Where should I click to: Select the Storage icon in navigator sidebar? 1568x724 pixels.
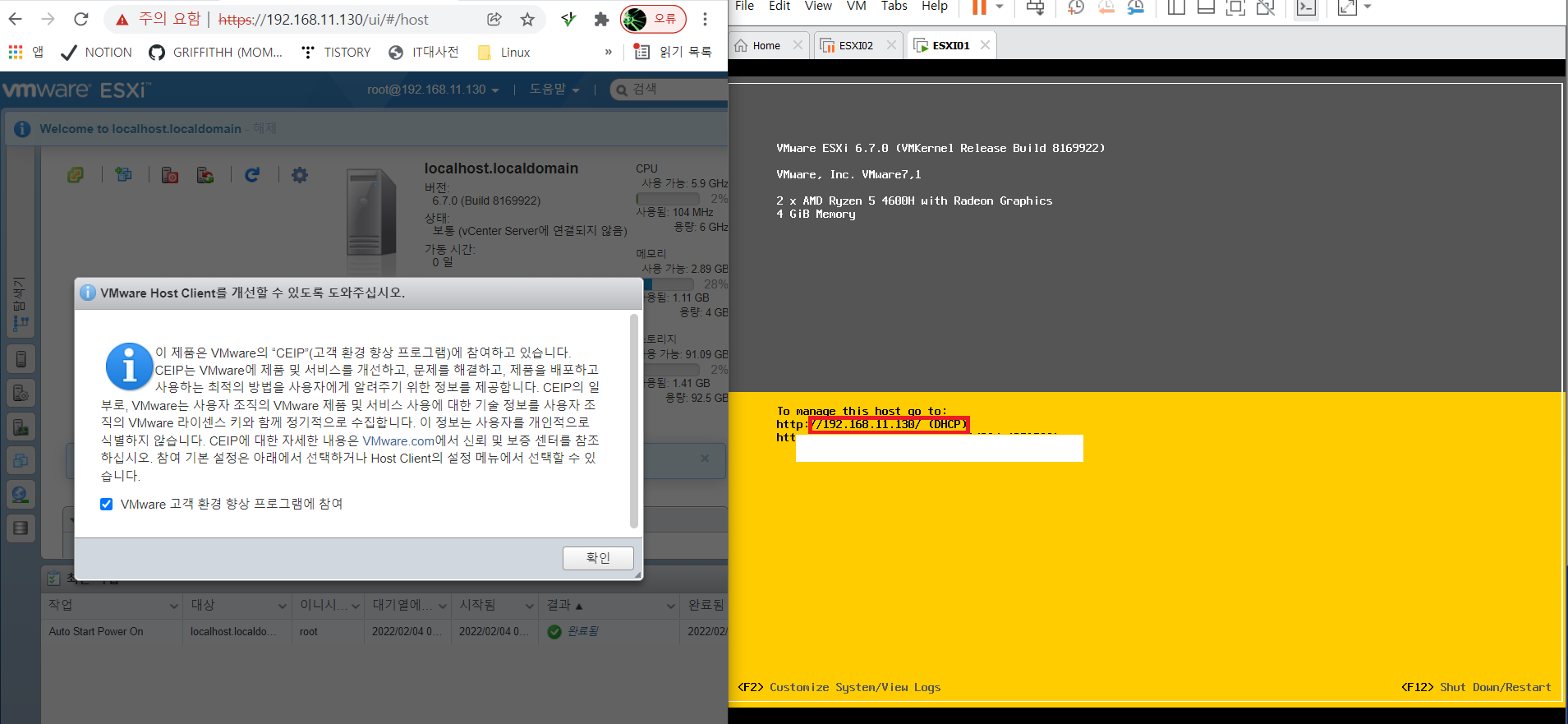(x=21, y=528)
